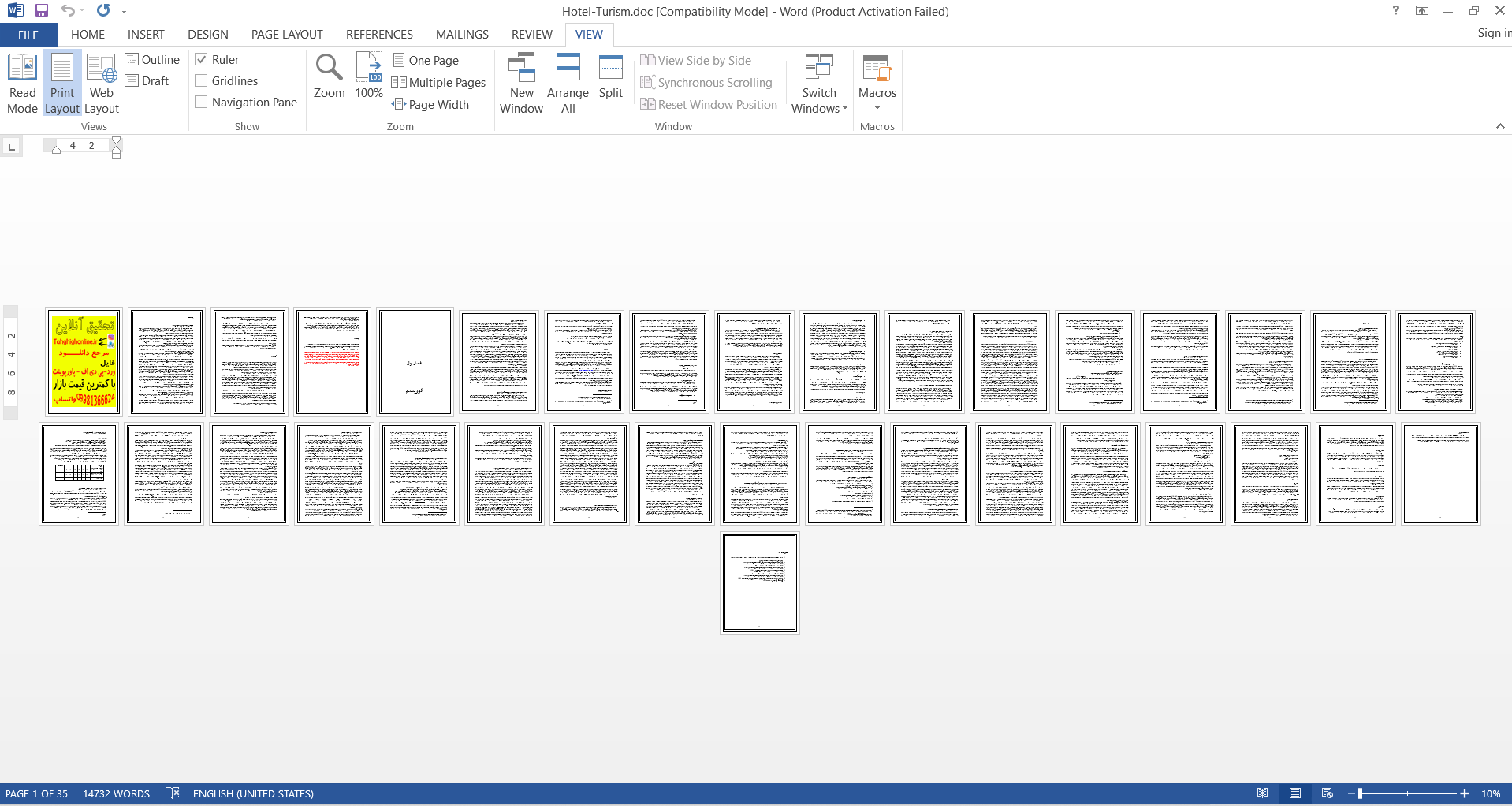Switch to the REVIEW tab
Image resolution: width=1512 pixels, height=806 pixels.
pyautogui.click(x=531, y=35)
